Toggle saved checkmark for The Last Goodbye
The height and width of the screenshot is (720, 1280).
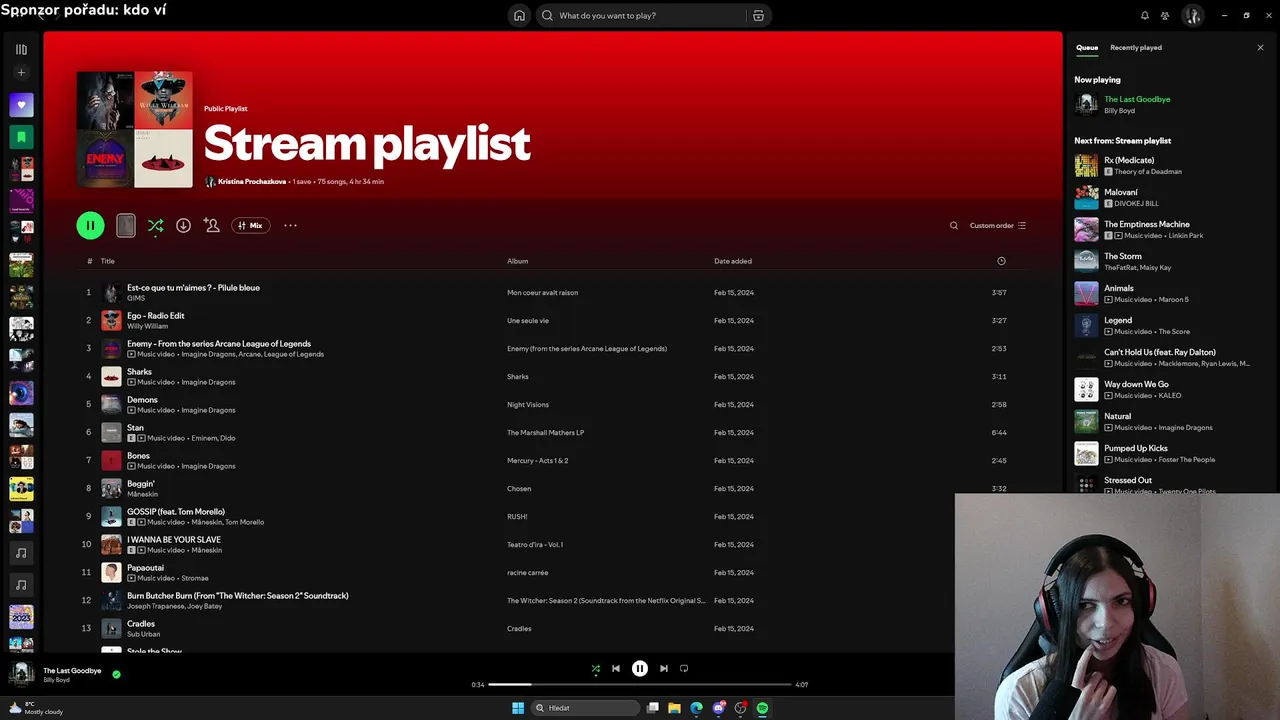point(116,675)
